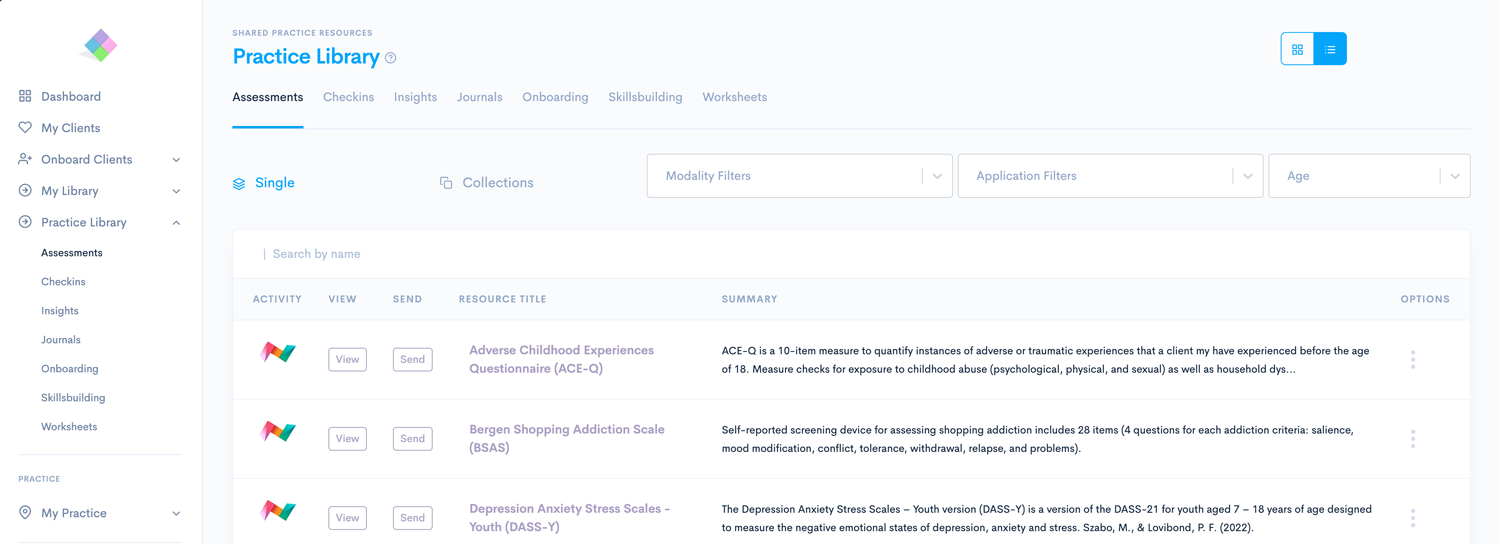The width and height of the screenshot is (1500, 544).
Task: Click the Dashboard grid icon
Action: [25, 96]
